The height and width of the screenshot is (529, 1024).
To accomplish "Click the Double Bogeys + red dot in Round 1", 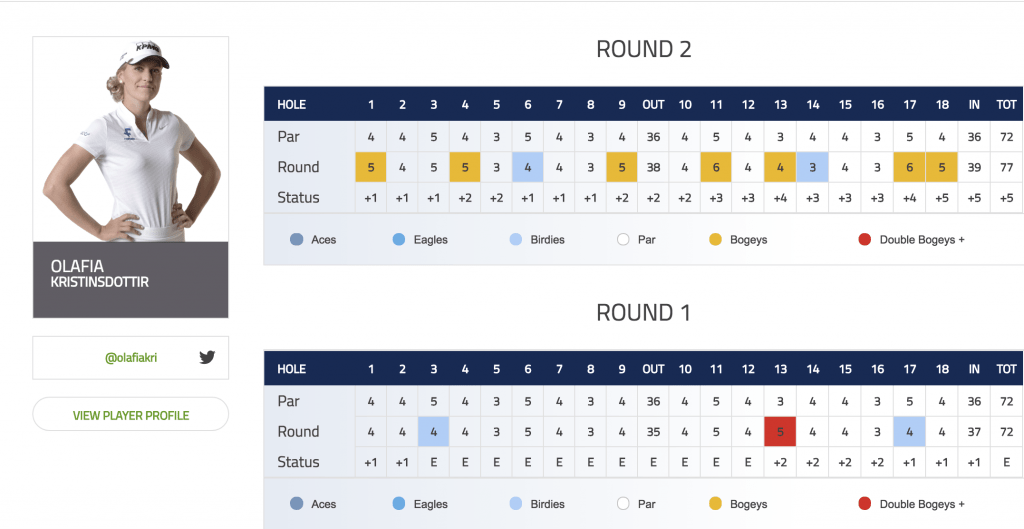I will click(x=865, y=504).
